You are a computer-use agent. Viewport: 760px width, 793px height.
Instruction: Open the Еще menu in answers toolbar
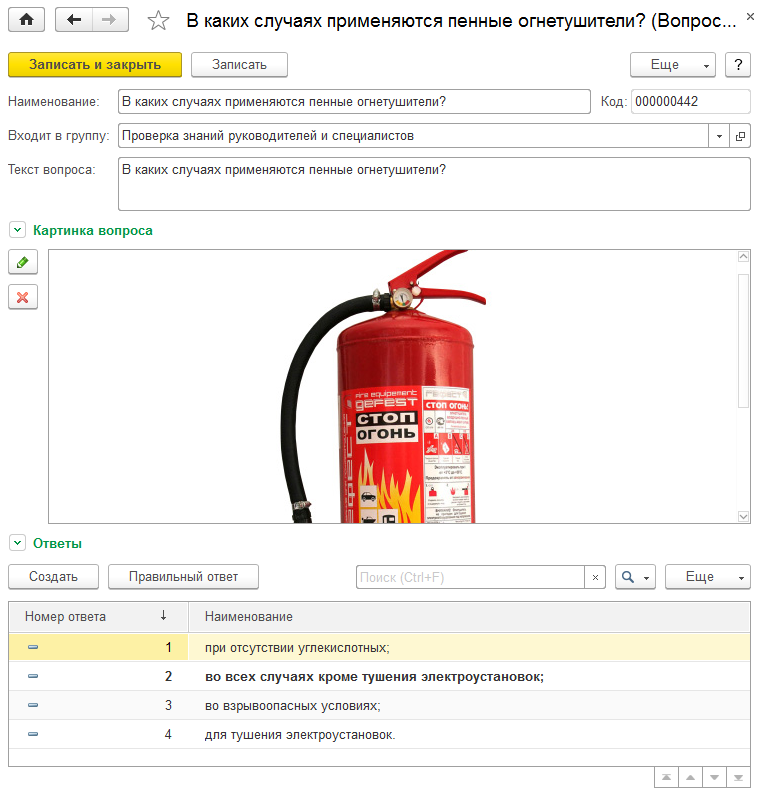coord(707,577)
